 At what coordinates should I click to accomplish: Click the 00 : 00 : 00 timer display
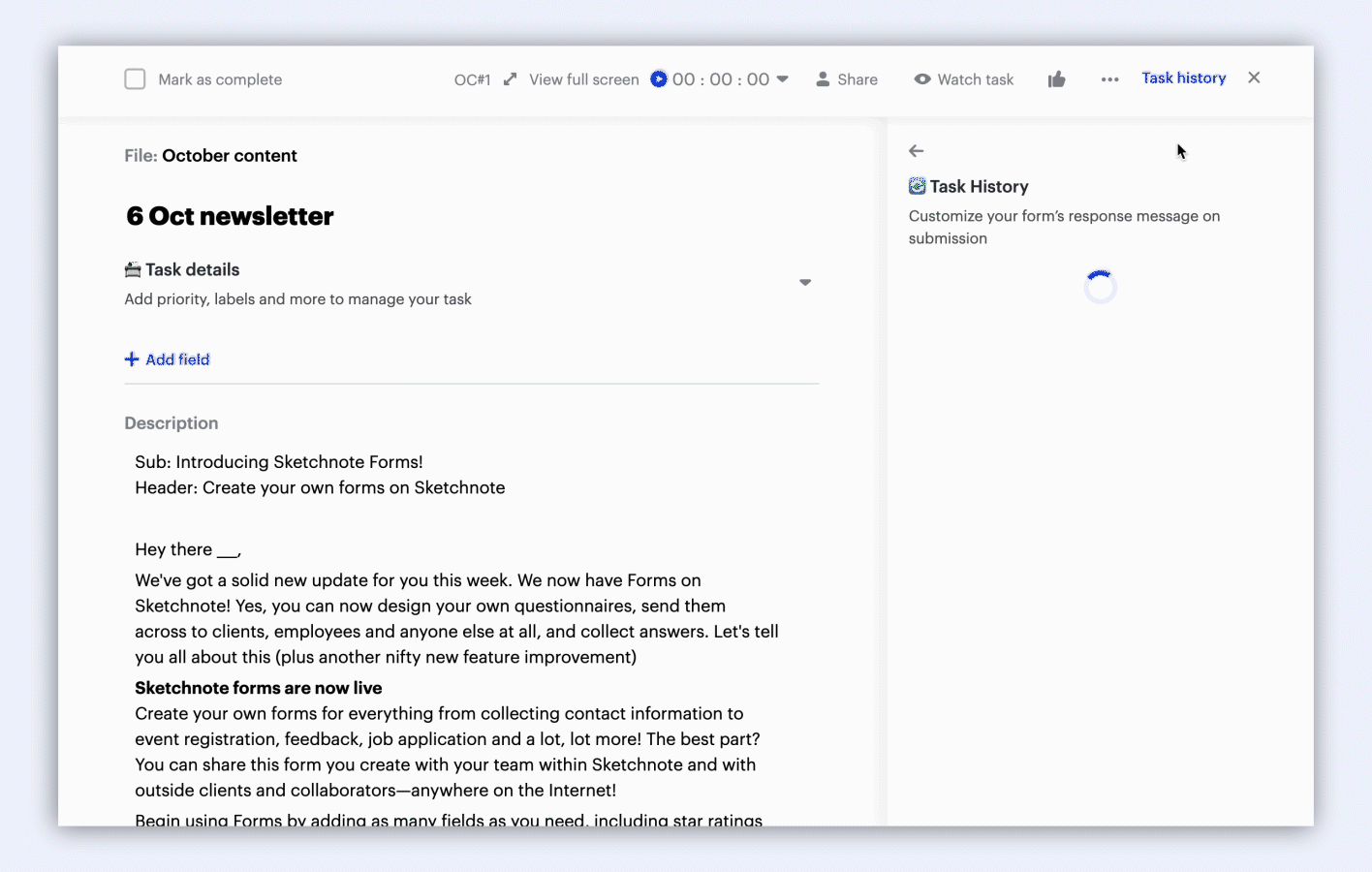pyautogui.click(x=721, y=79)
